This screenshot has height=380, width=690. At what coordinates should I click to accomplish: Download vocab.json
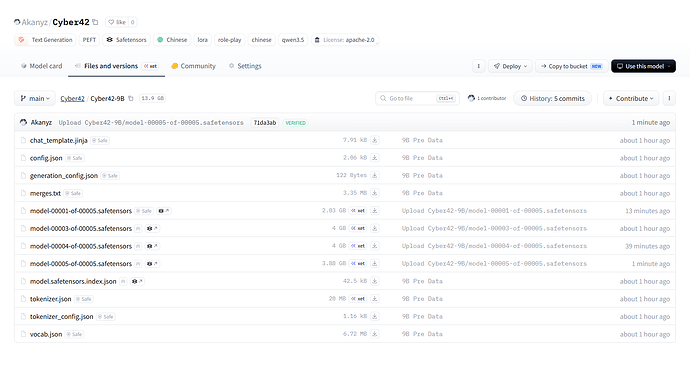click(x=374, y=334)
